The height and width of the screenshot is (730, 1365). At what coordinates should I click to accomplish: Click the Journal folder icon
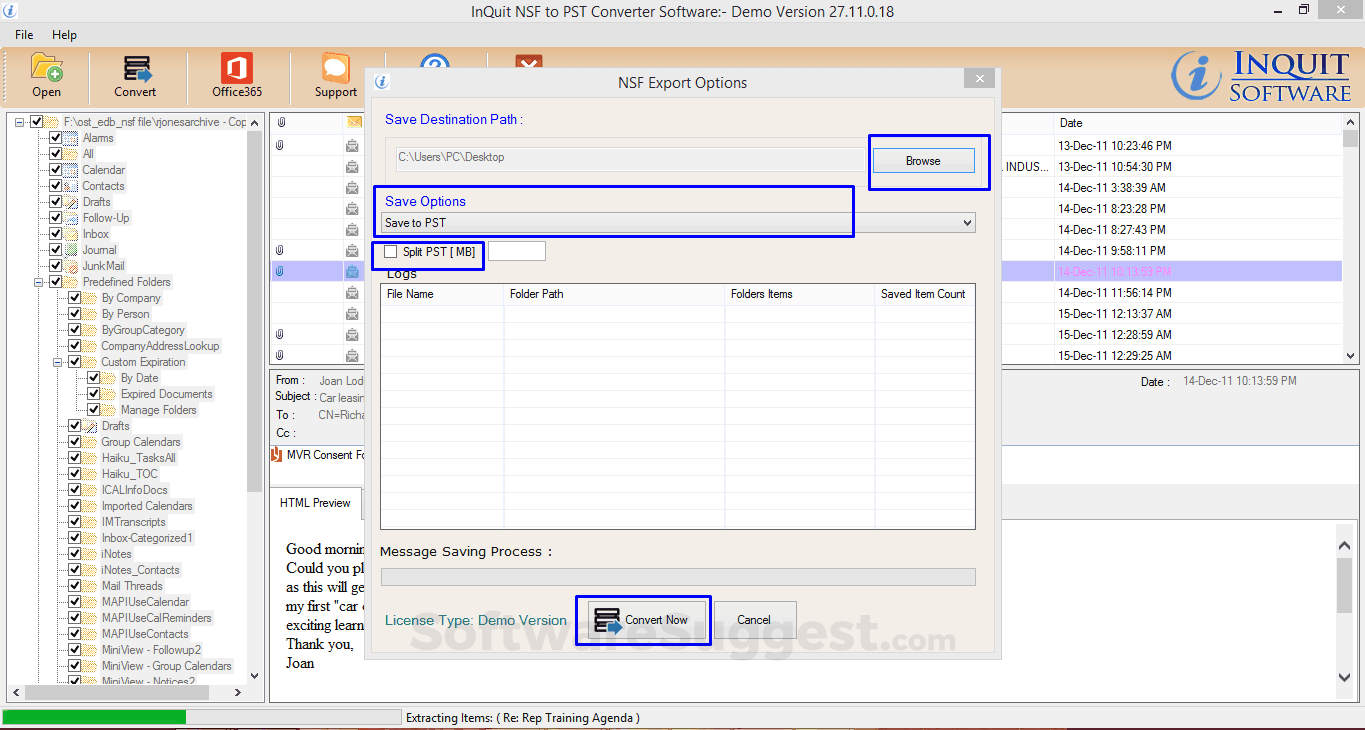71,250
